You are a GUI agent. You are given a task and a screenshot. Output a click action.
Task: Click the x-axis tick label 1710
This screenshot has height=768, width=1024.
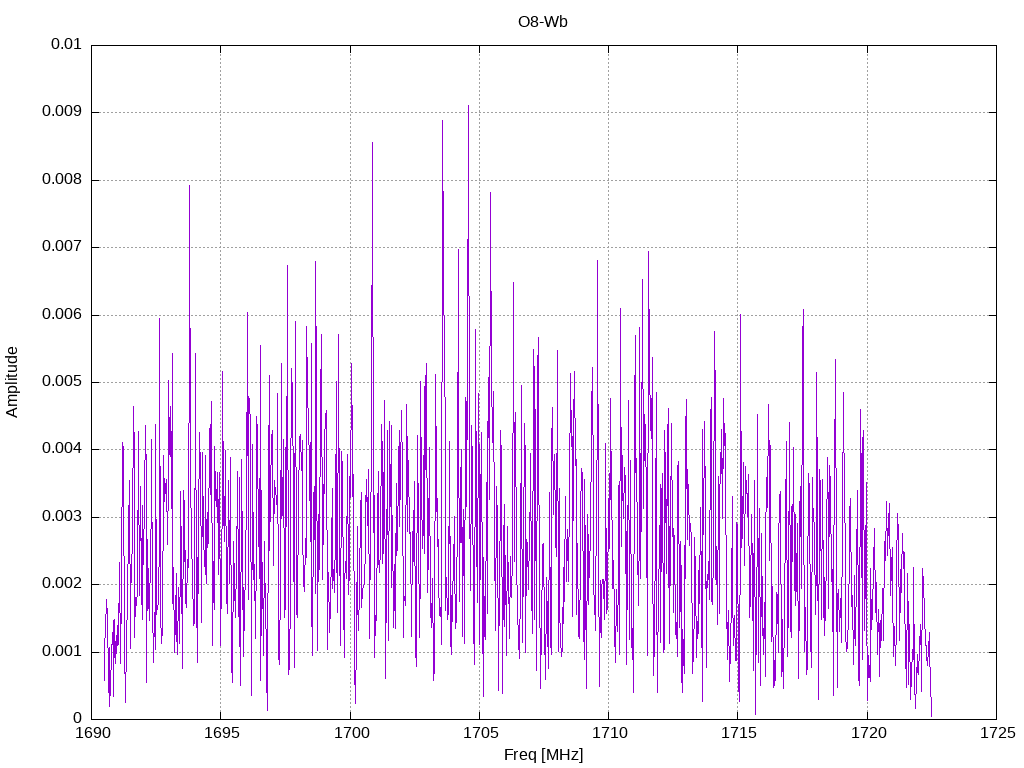point(609,733)
